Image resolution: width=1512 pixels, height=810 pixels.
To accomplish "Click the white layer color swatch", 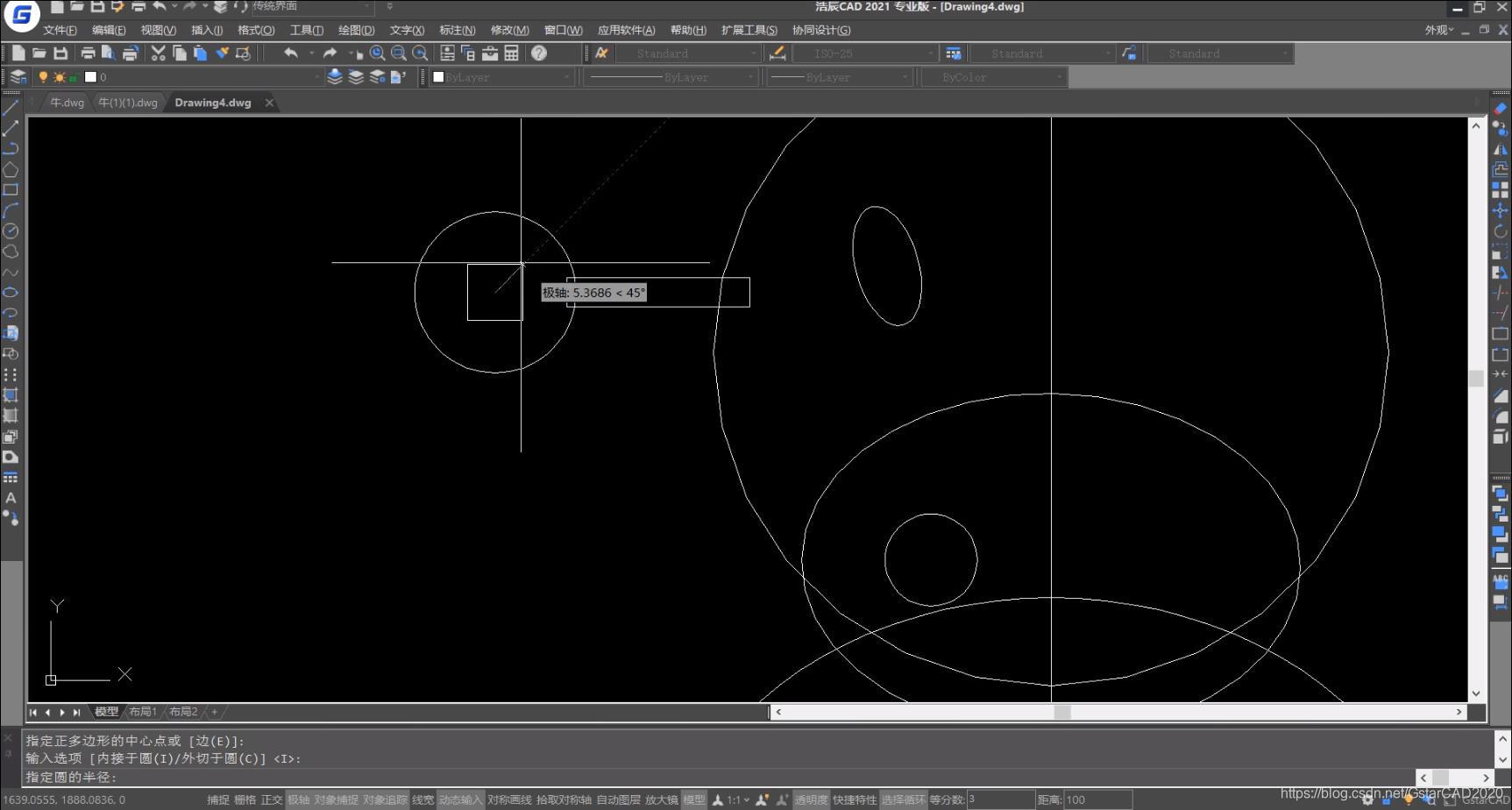I will [x=90, y=77].
